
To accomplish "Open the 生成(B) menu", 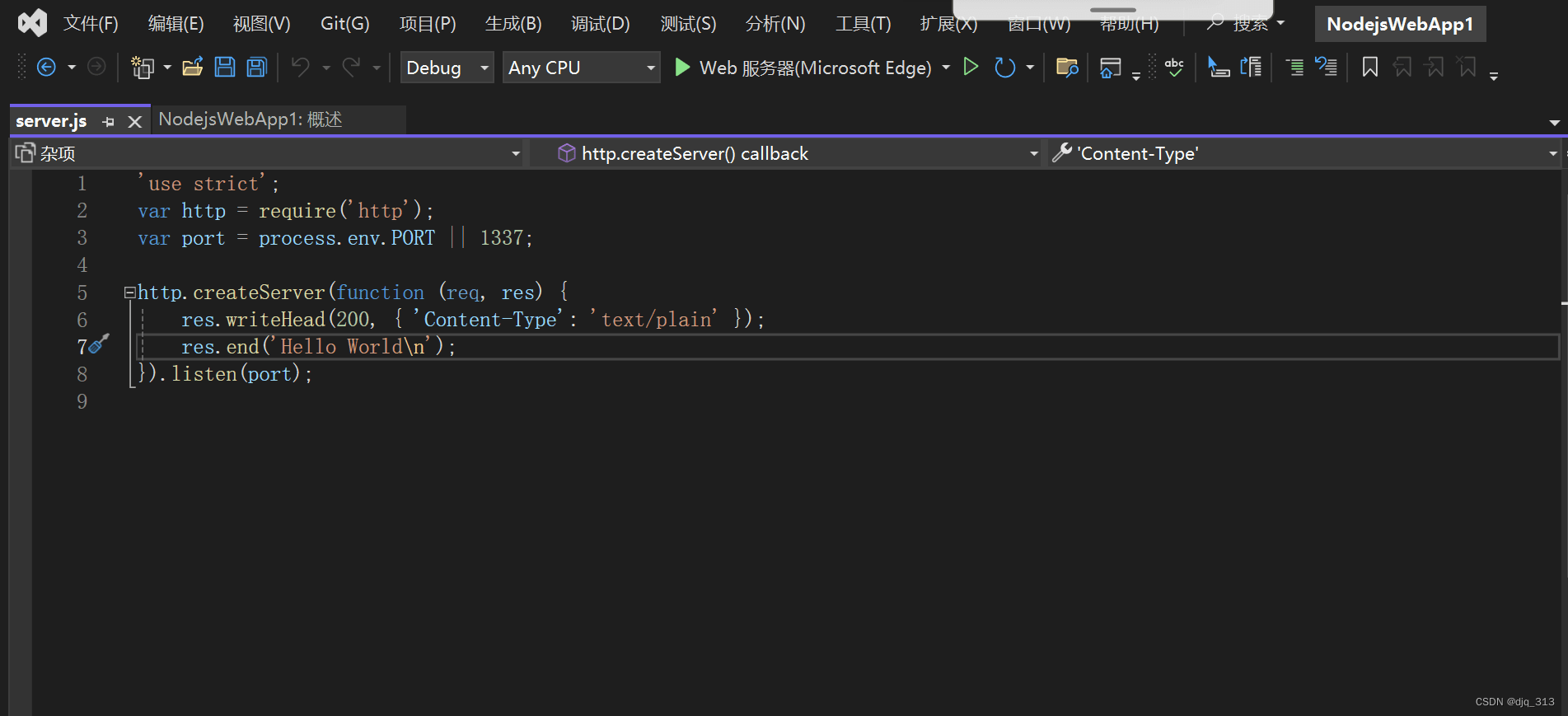I will [x=513, y=24].
